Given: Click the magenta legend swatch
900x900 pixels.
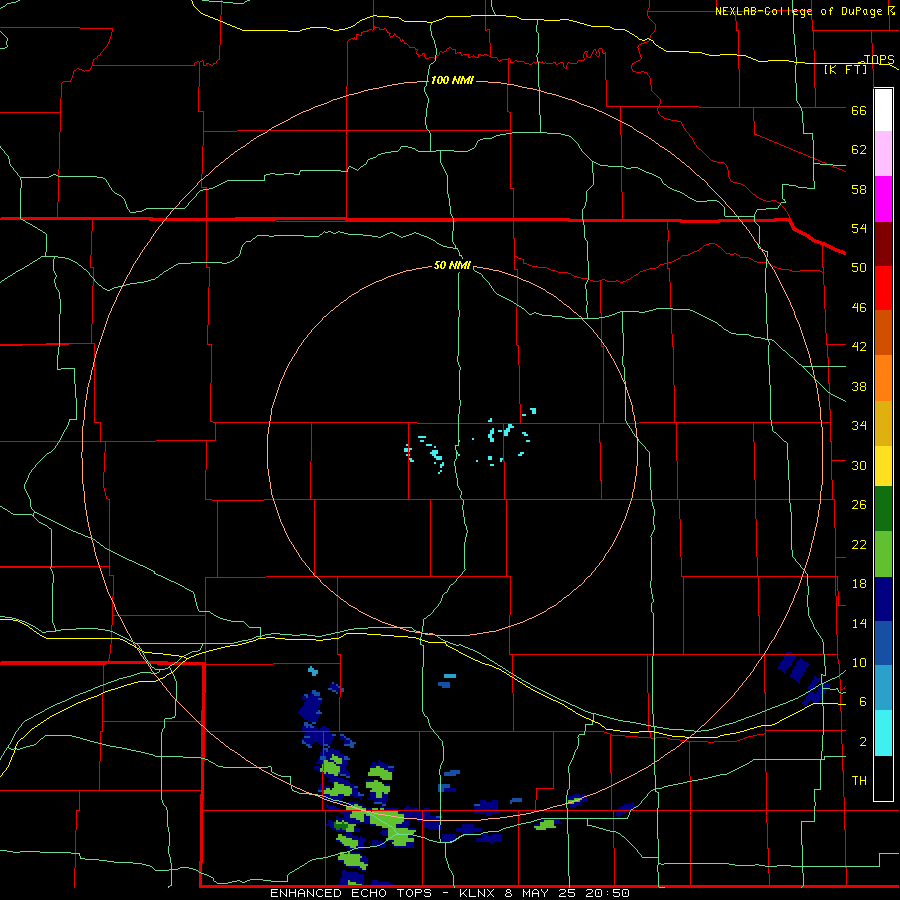Looking at the screenshot, I should (x=883, y=199).
